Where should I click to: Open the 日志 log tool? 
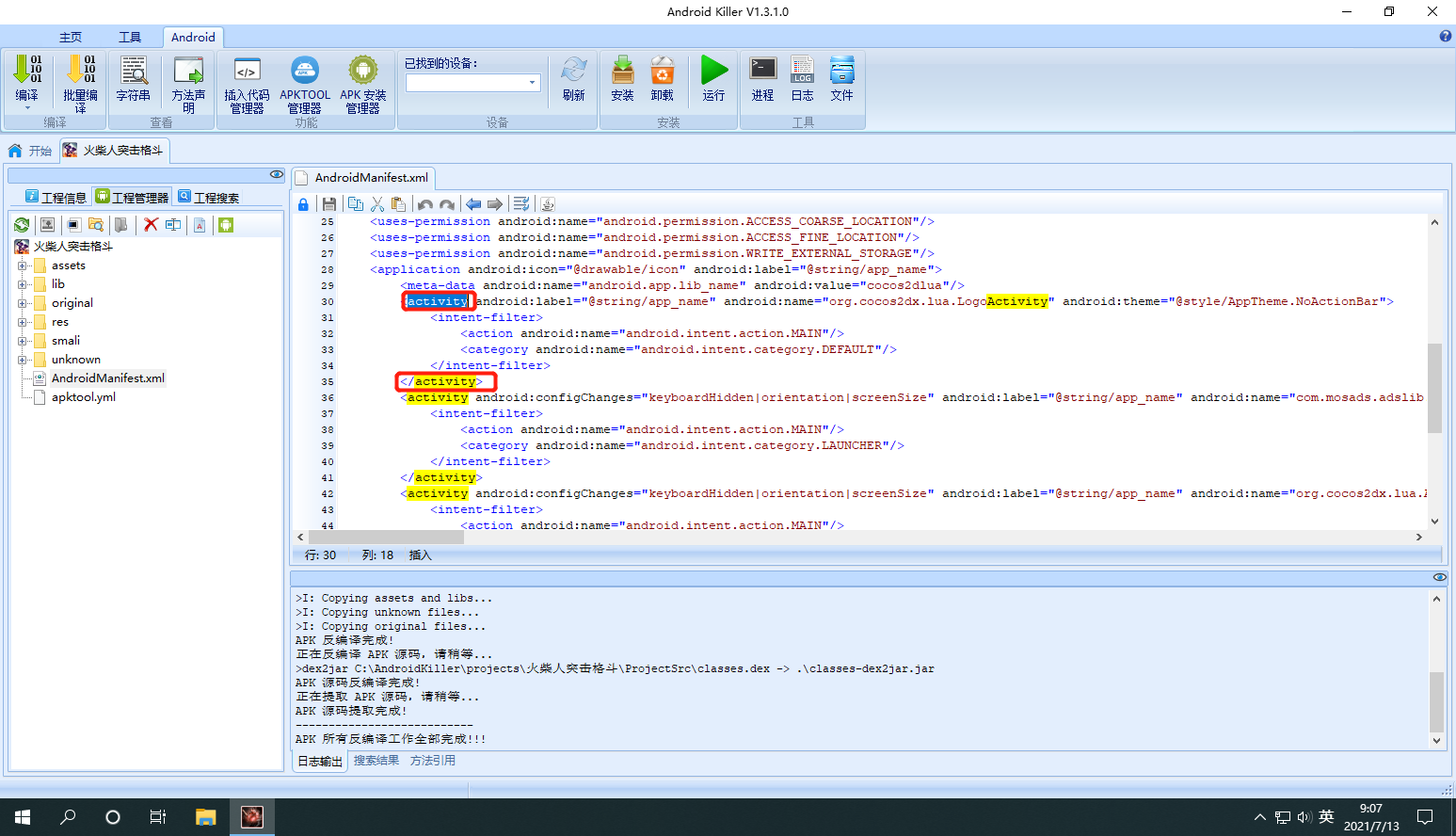click(802, 79)
